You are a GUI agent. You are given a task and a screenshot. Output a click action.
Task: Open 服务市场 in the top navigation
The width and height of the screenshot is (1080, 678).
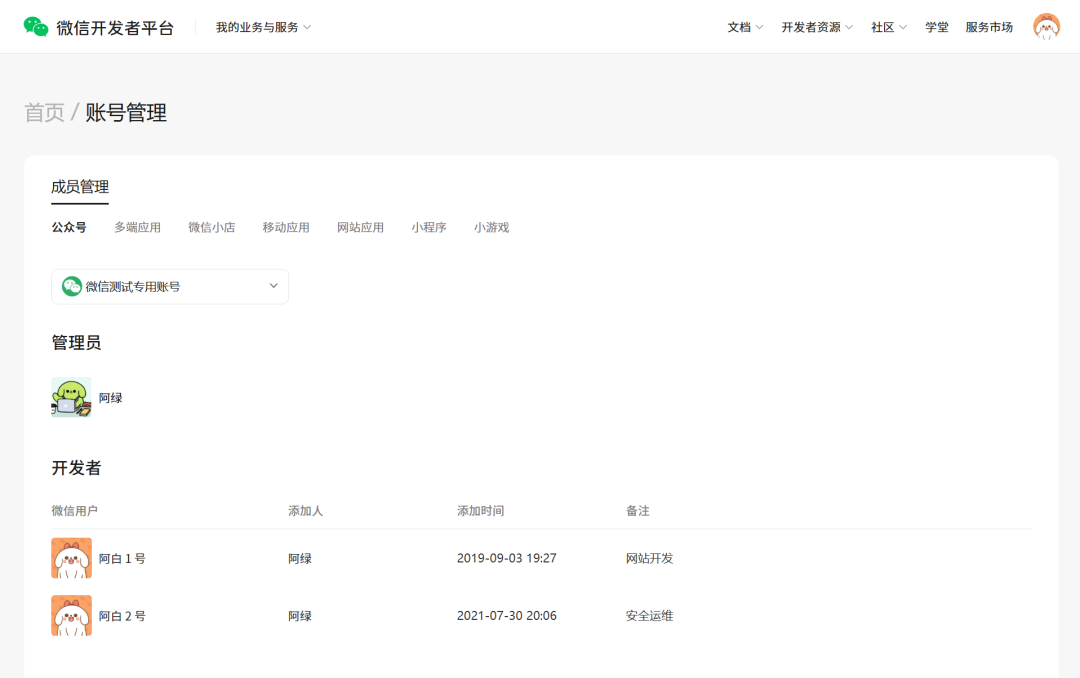pyautogui.click(x=989, y=28)
